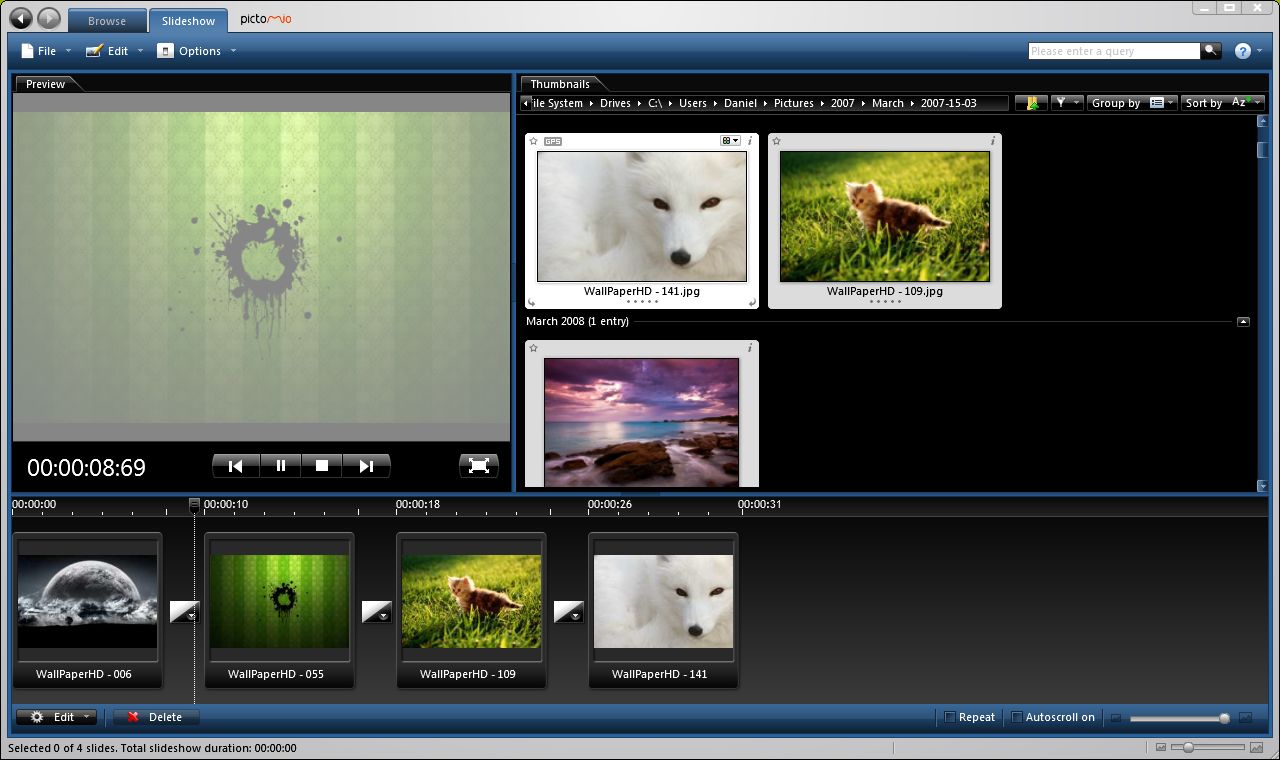The image size is (1280, 760).
Task: Toggle star on WallPaperHD - 141.jpg thumbnail
Action: 534,141
